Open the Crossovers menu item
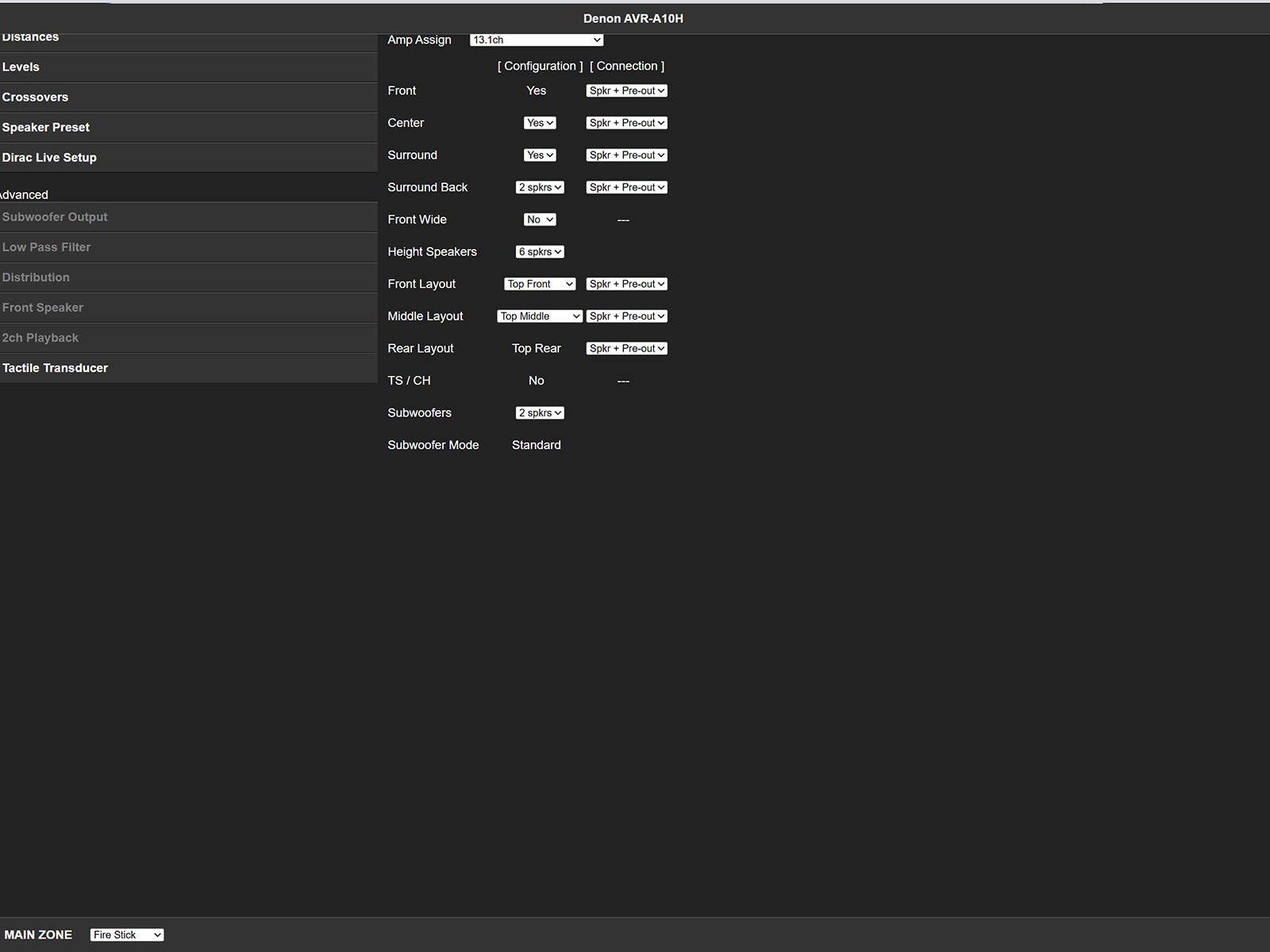1270x952 pixels. tap(188, 98)
